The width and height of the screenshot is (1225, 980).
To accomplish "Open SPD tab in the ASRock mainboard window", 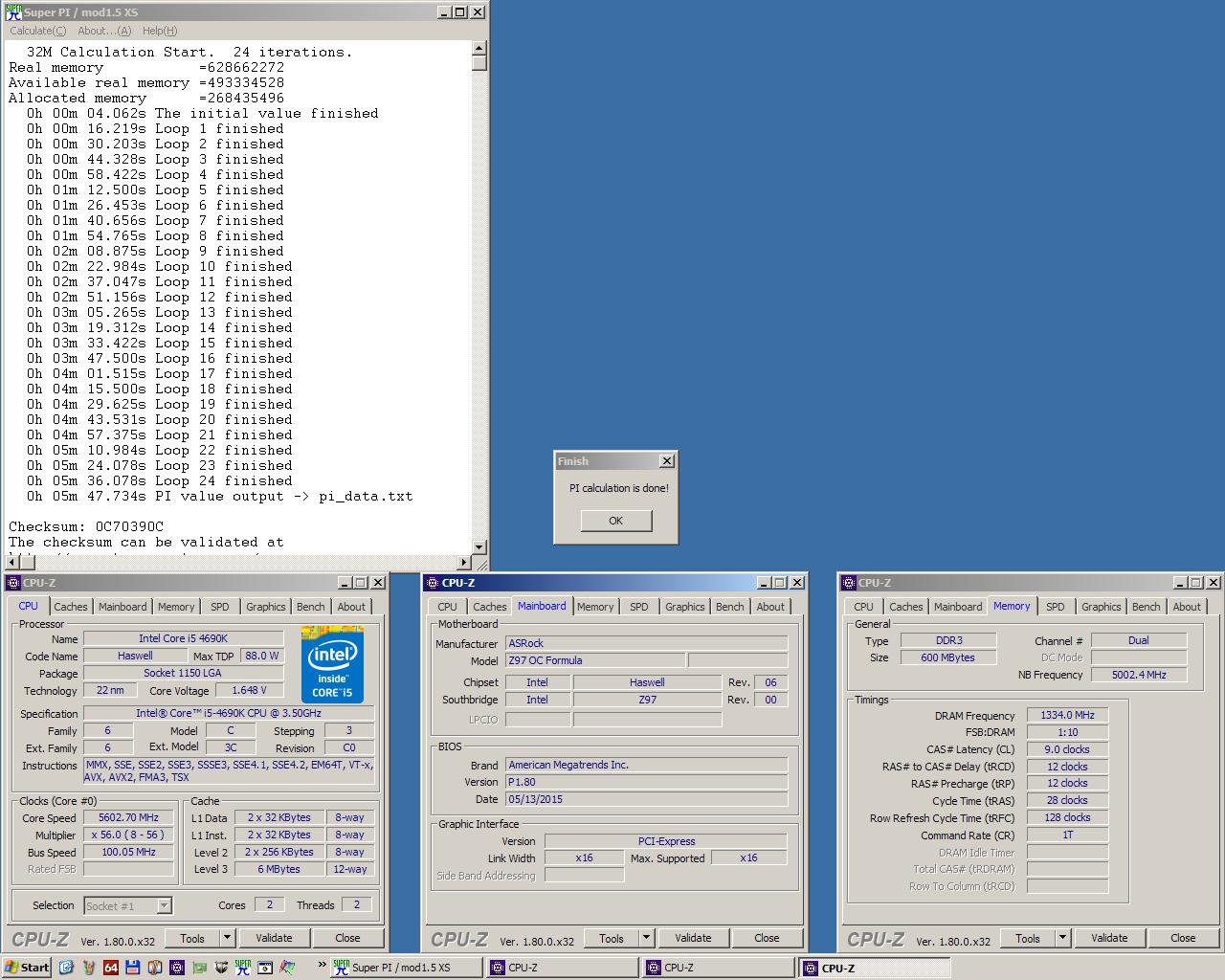I will (639, 607).
